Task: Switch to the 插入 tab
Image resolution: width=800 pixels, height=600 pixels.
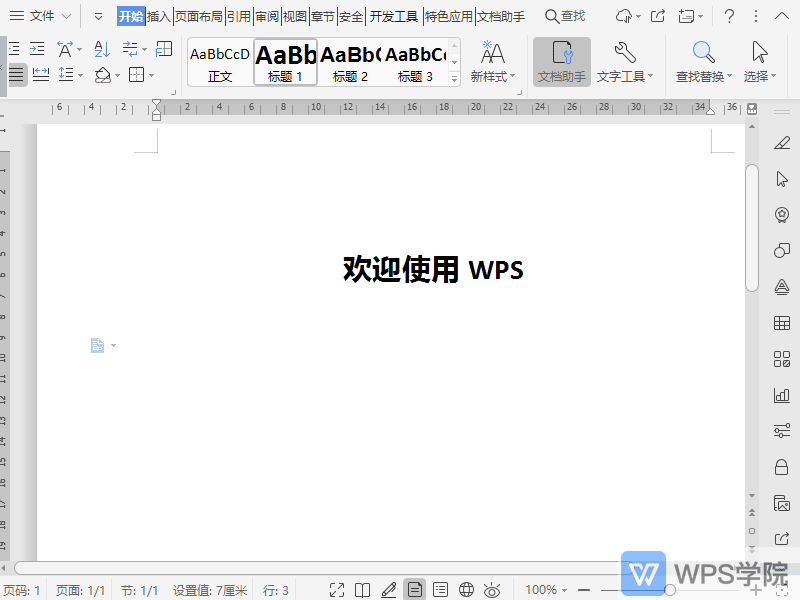Action: coord(159,16)
